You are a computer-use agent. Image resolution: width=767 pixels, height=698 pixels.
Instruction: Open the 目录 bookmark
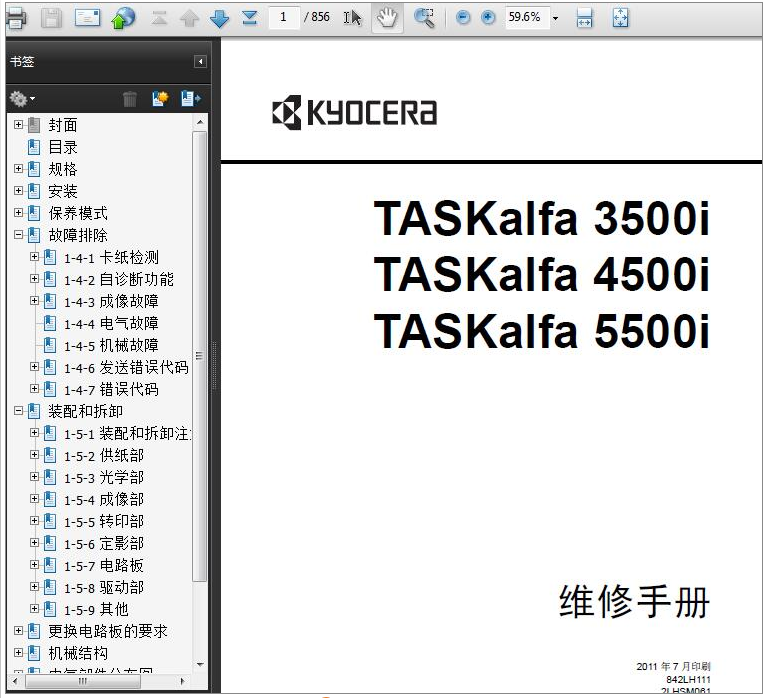pos(63,147)
